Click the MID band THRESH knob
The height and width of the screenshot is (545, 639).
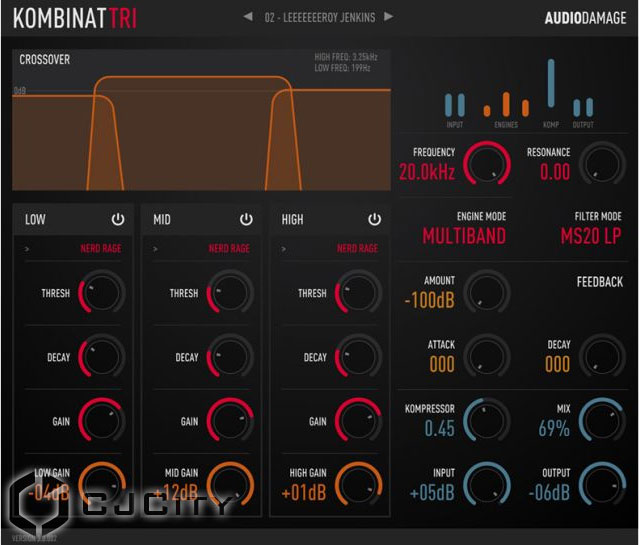[230, 292]
